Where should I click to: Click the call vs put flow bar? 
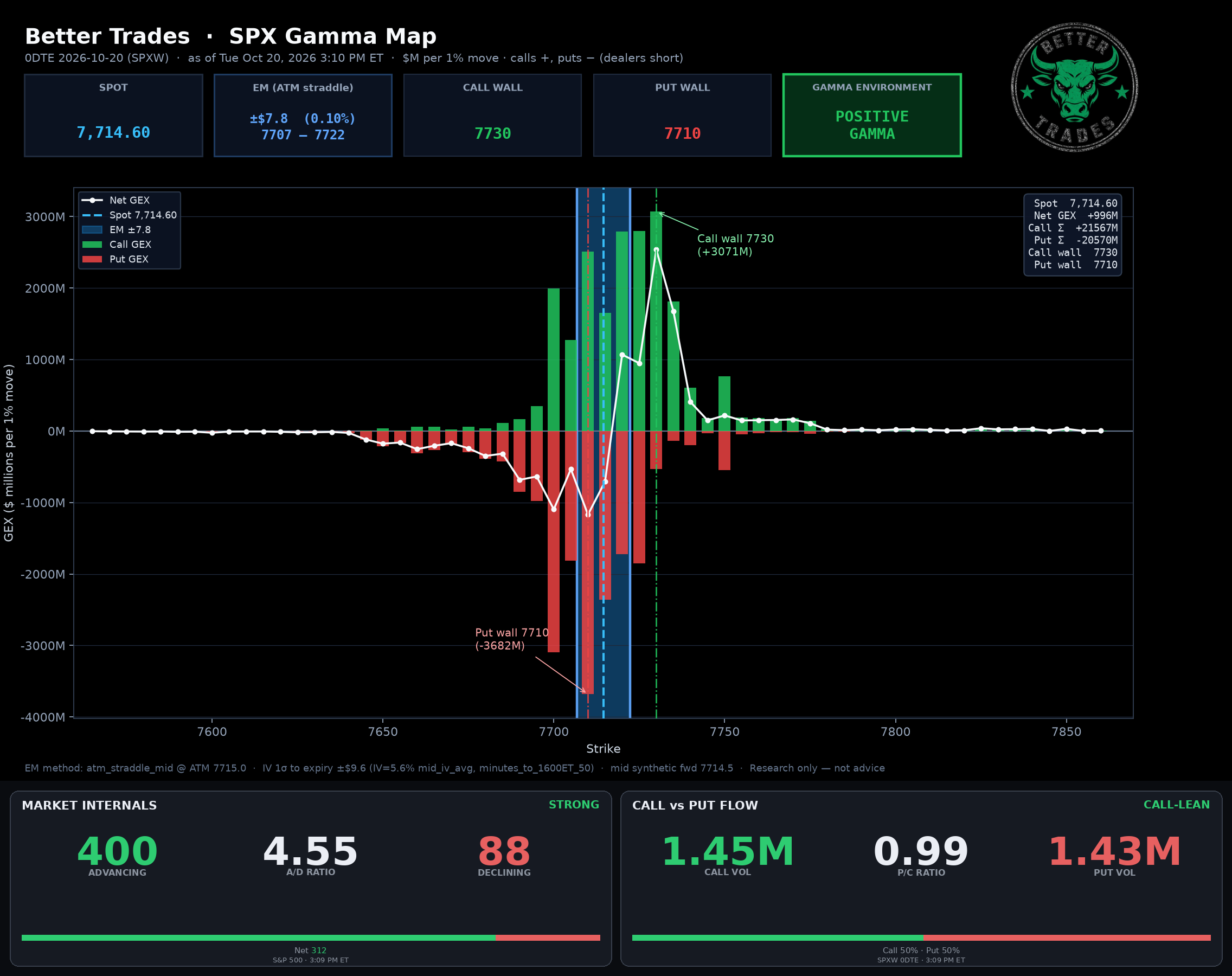coord(921,938)
